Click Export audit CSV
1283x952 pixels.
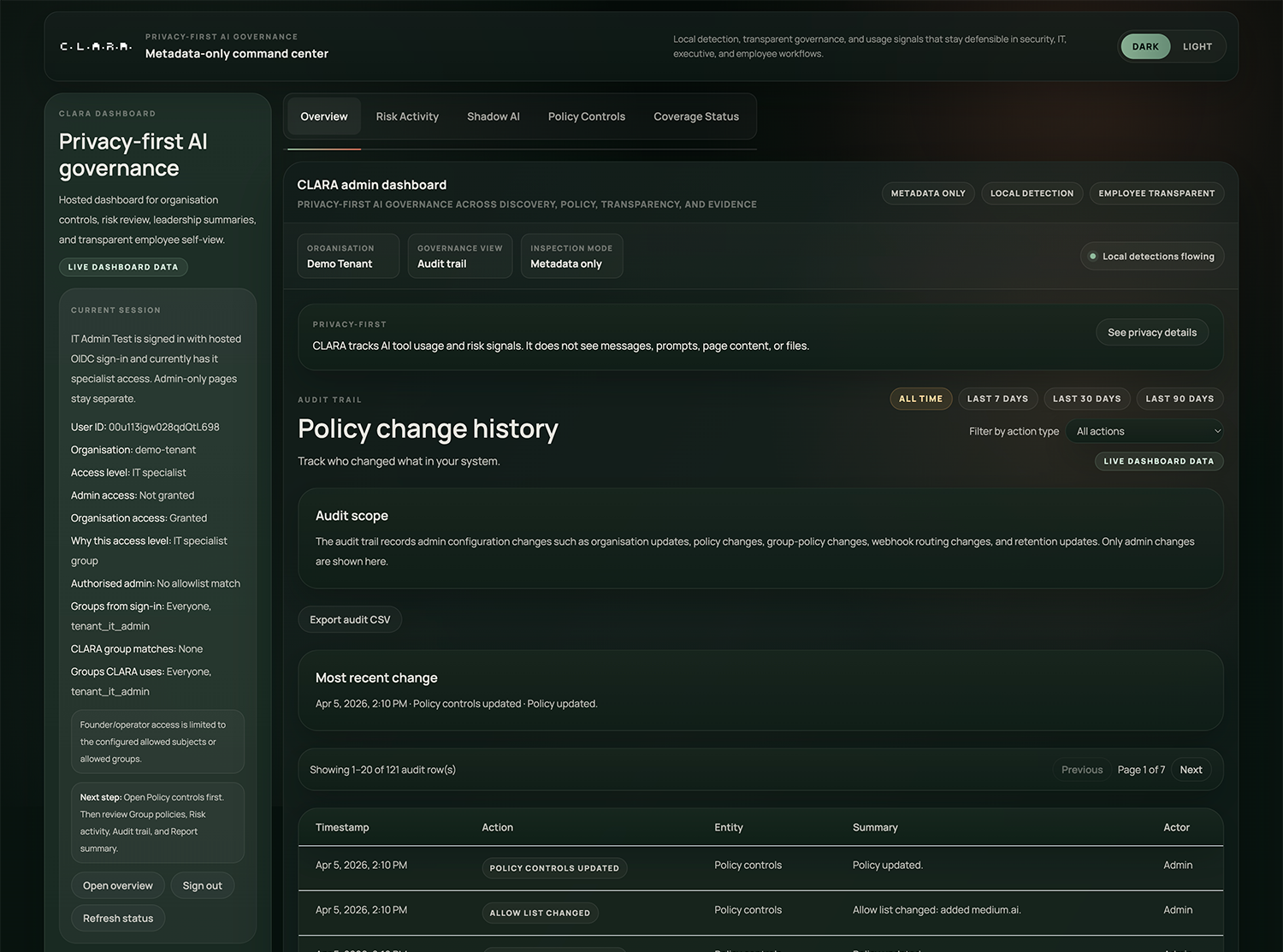pos(350,618)
